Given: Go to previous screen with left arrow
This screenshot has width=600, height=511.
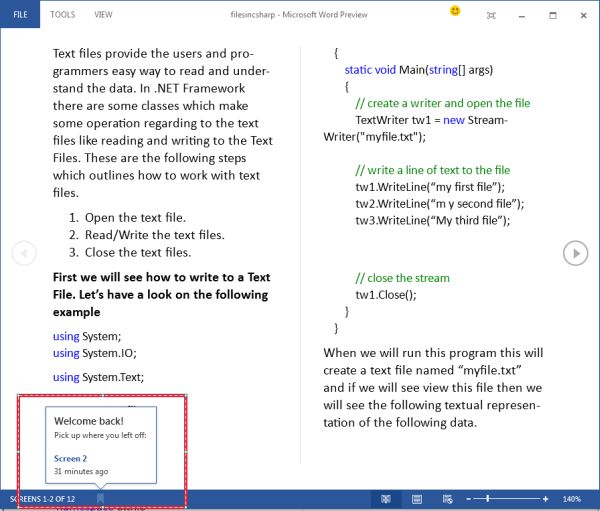Looking at the screenshot, I should (x=24, y=253).
